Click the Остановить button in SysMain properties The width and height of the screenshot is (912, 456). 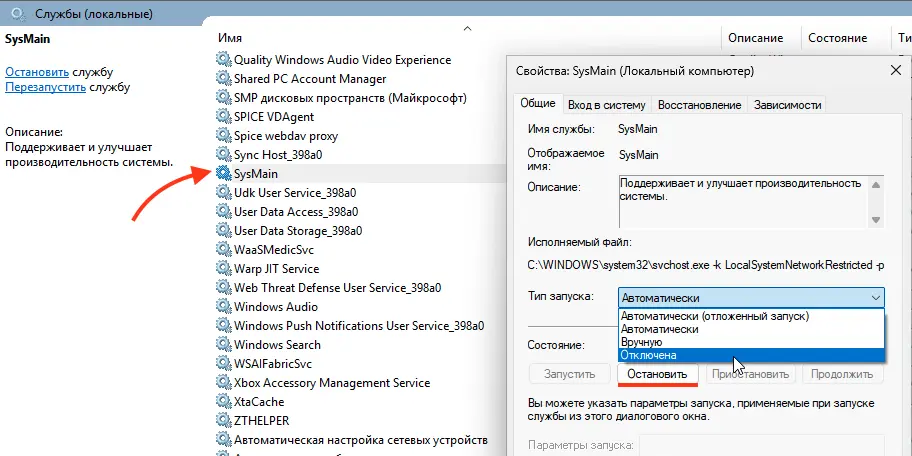pyautogui.click(x=657, y=374)
